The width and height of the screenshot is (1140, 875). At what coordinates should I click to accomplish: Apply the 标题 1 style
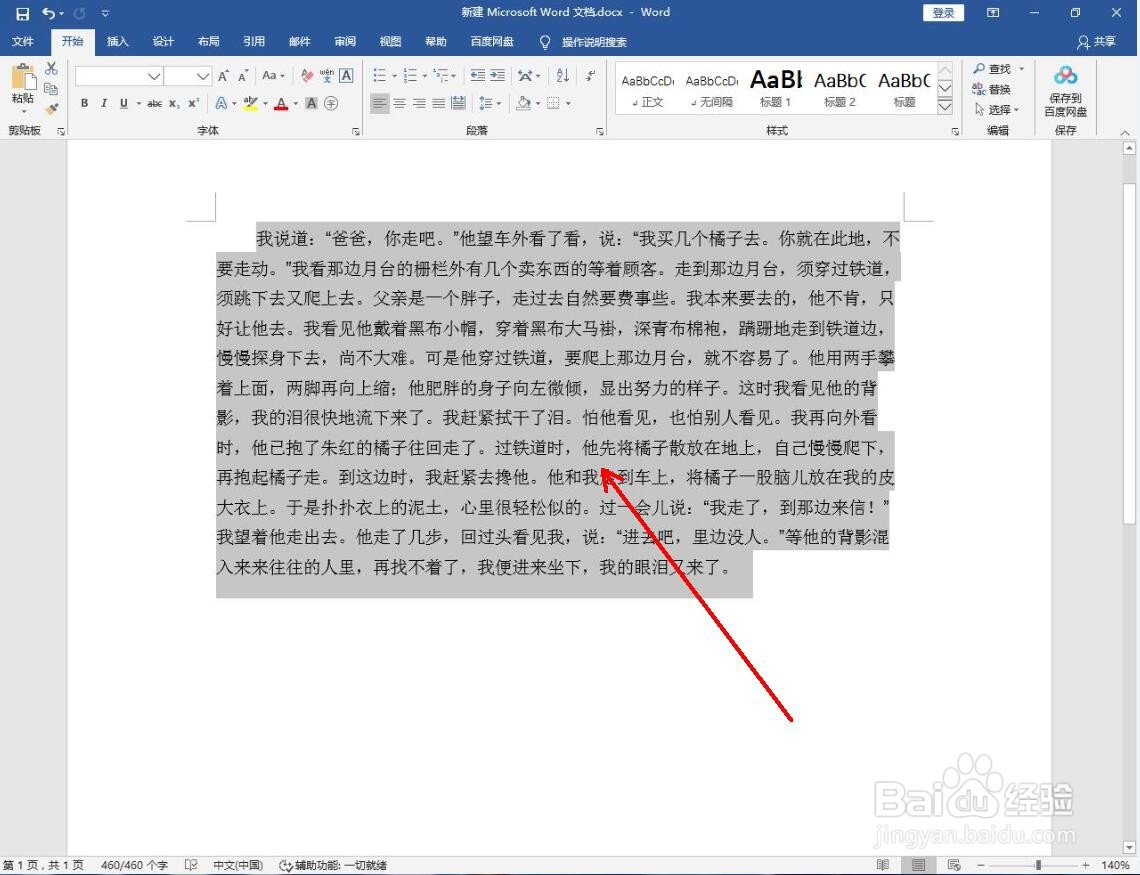pyautogui.click(x=775, y=88)
